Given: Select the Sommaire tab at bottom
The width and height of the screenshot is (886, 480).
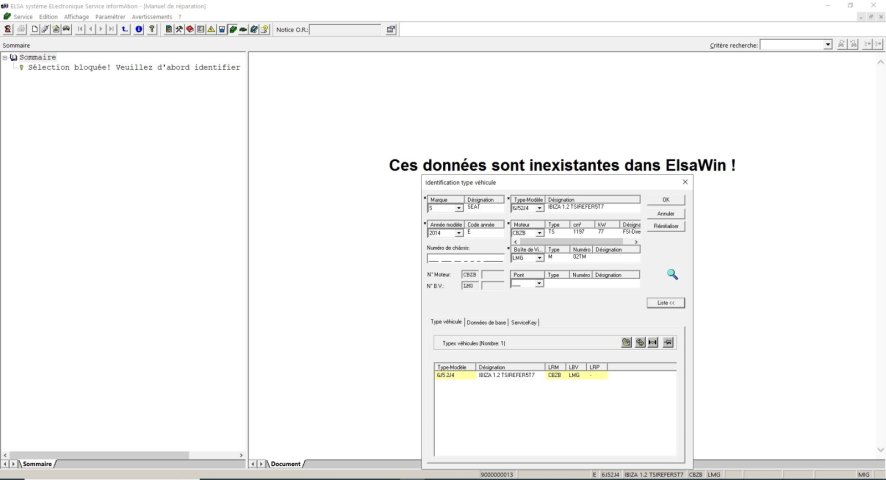Looking at the screenshot, I should 37,464.
